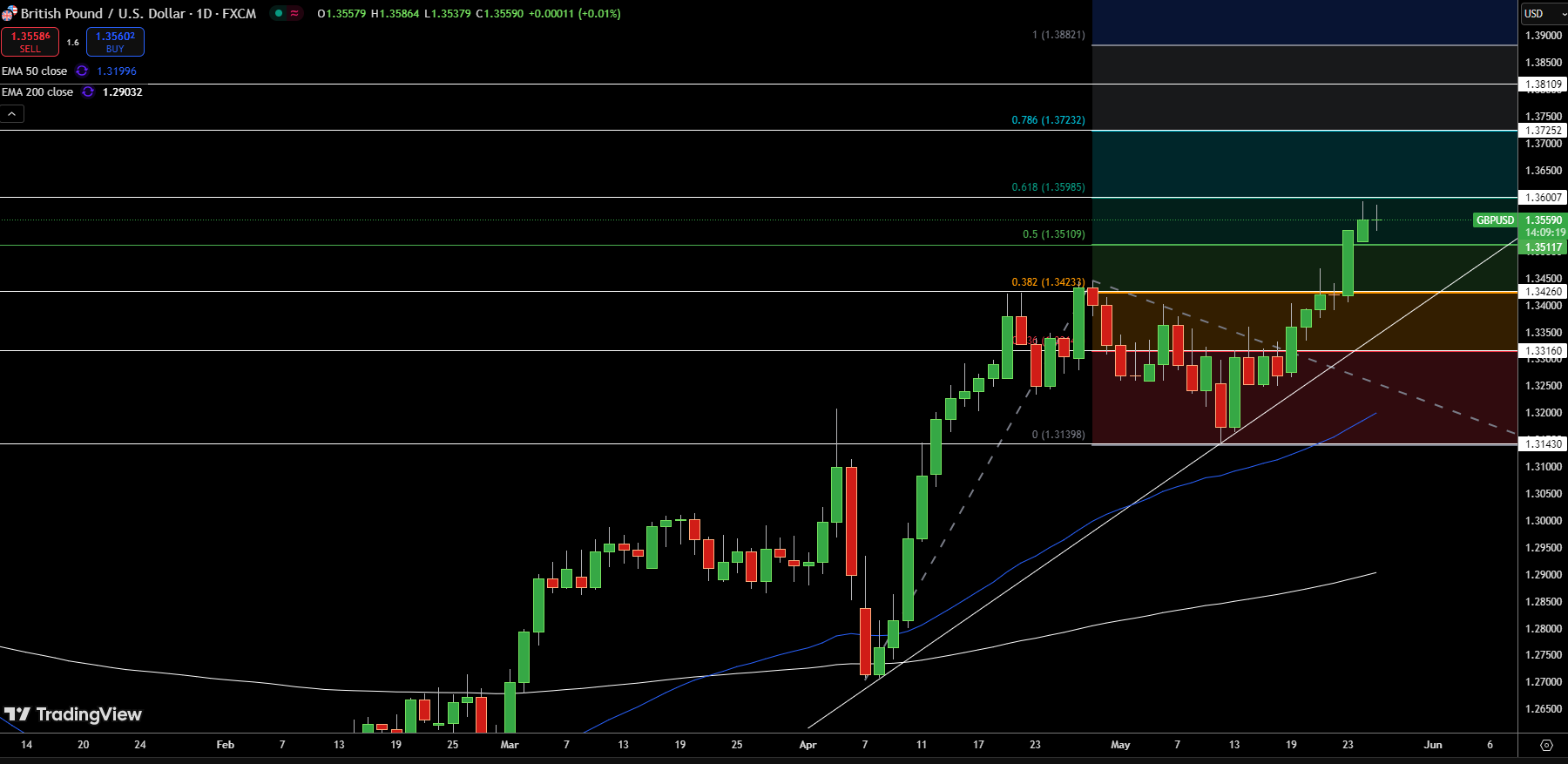Click the 1.39000 price scale tick
The width and height of the screenshot is (1568, 764).
click(1544, 36)
